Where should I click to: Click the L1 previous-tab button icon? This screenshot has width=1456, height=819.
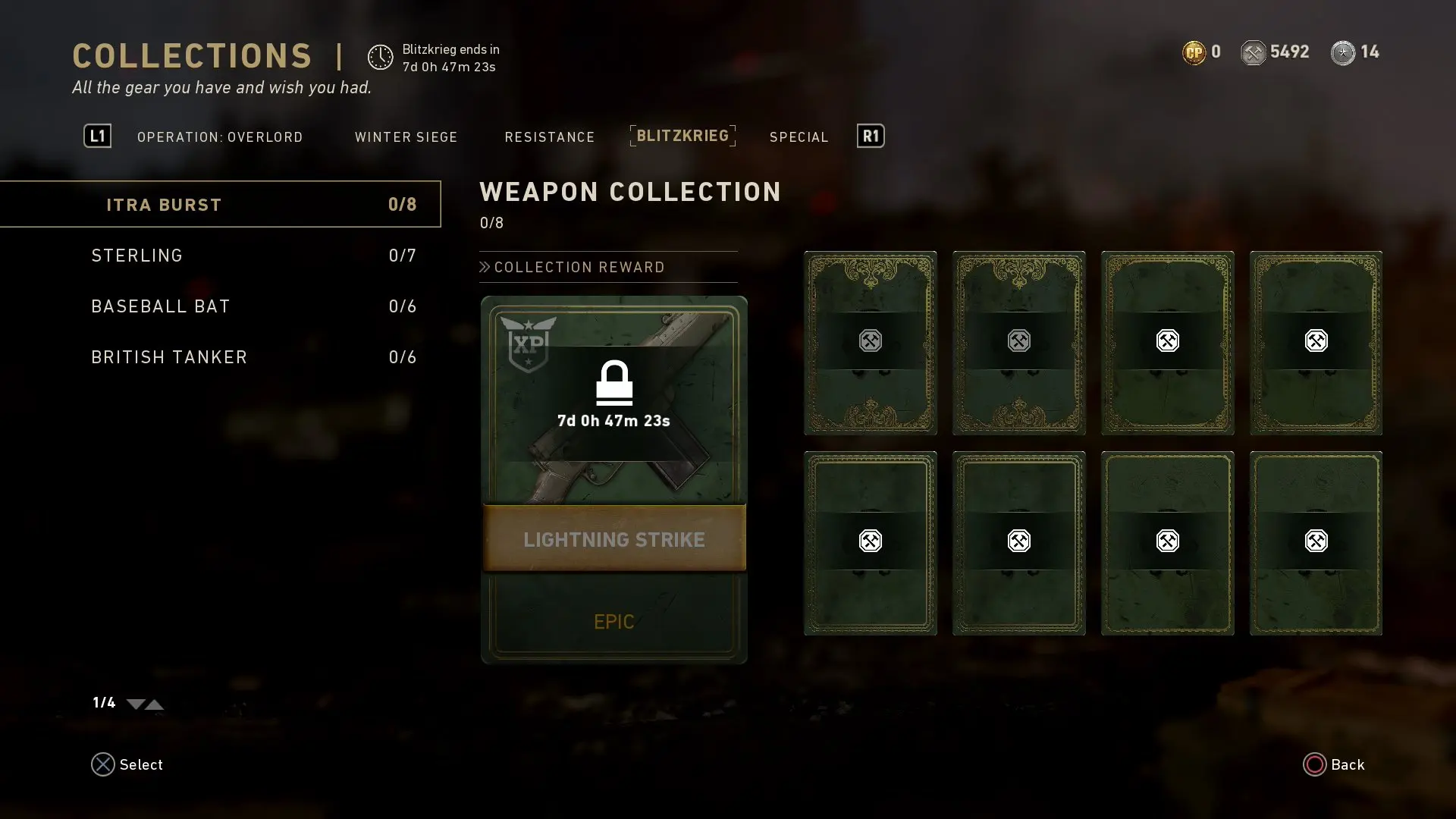pyautogui.click(x=97, y=136)
